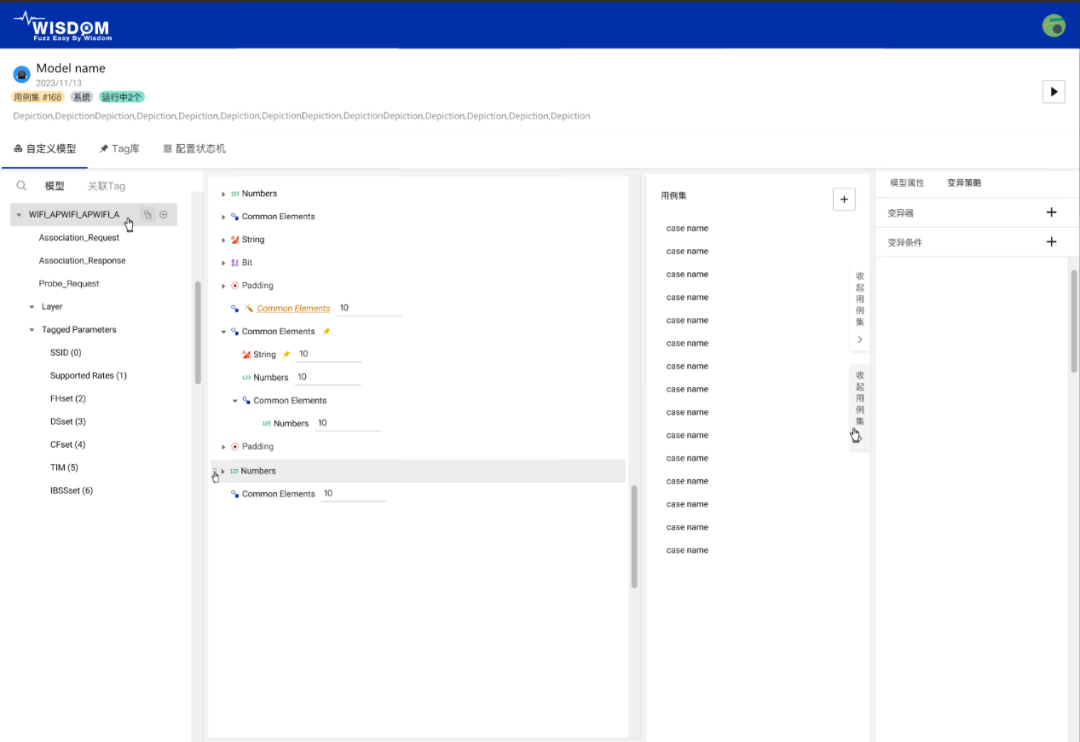Click the WISDOM logo in header
This screenshot has width=1080, height=742.
[63, 26]
